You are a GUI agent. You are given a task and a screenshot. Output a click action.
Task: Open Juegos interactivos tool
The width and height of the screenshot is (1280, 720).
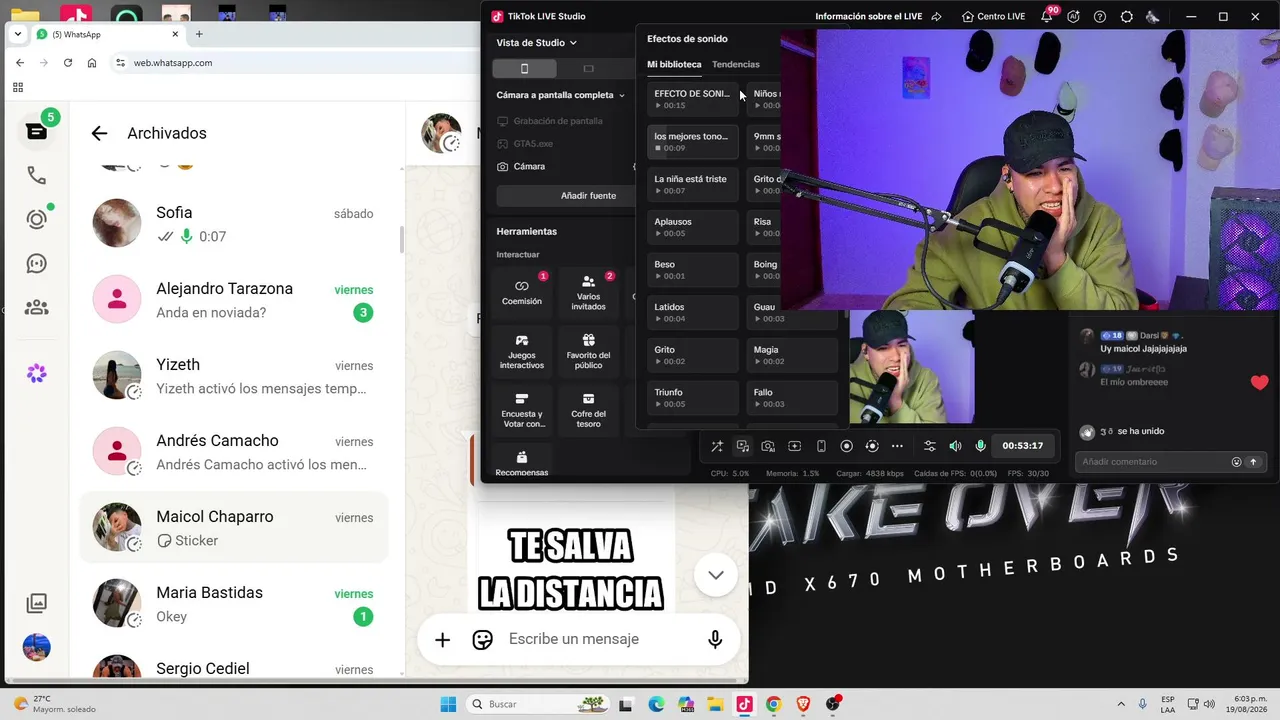click(522, 351)
